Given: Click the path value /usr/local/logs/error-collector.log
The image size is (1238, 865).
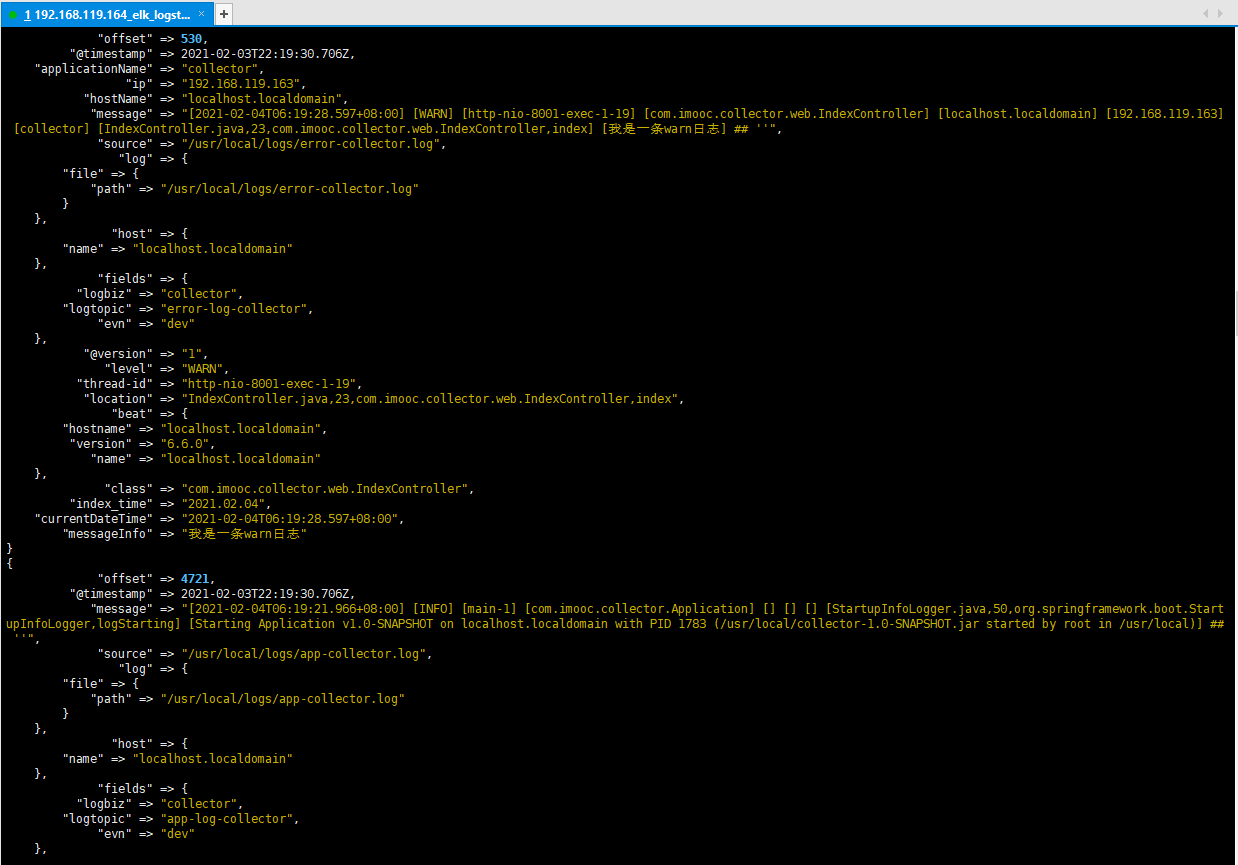Looking at the screenshot, I should 289,189.
